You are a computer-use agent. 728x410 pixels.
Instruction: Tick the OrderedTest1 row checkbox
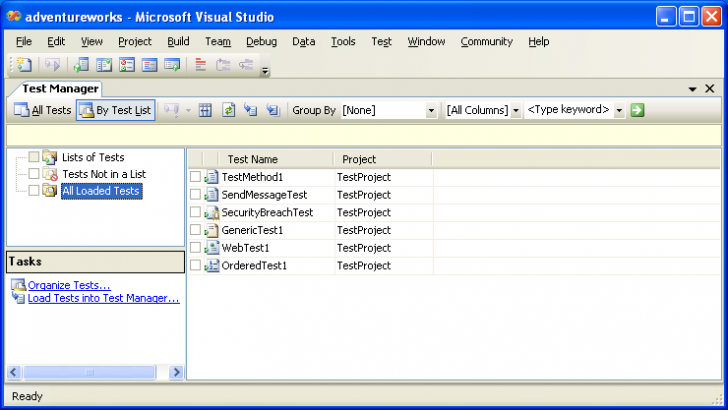195,265
